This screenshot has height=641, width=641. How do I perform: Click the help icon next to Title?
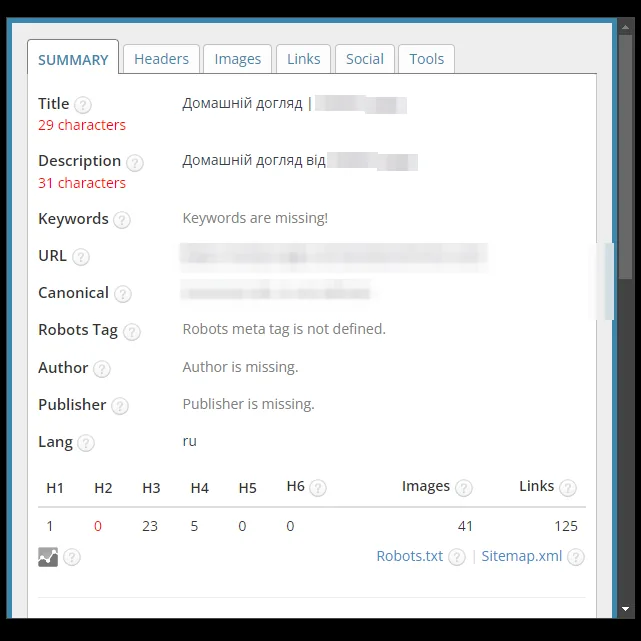click(83, 105)
